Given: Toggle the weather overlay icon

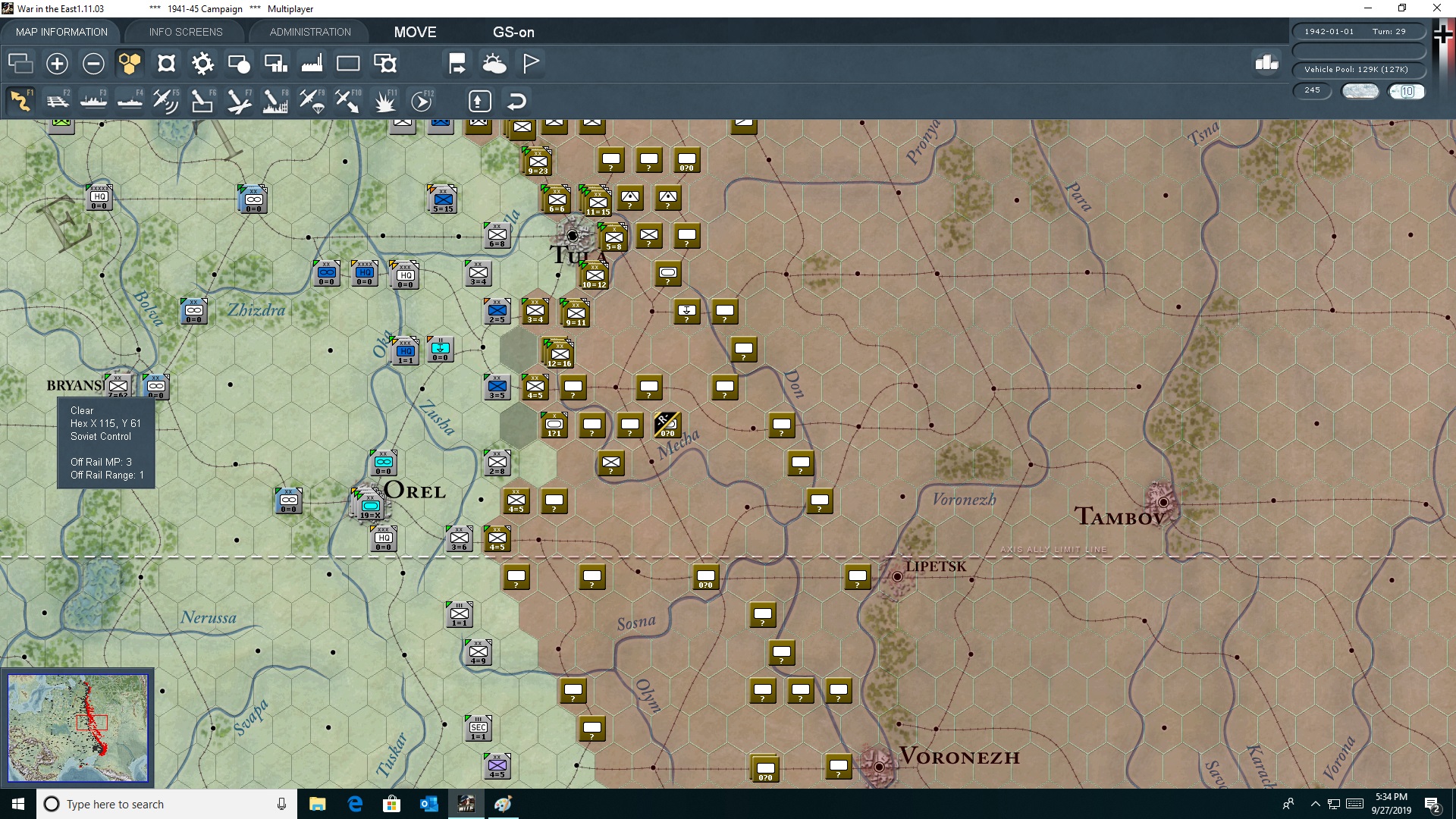Looking at the screenshot, I should coord(494,64).
